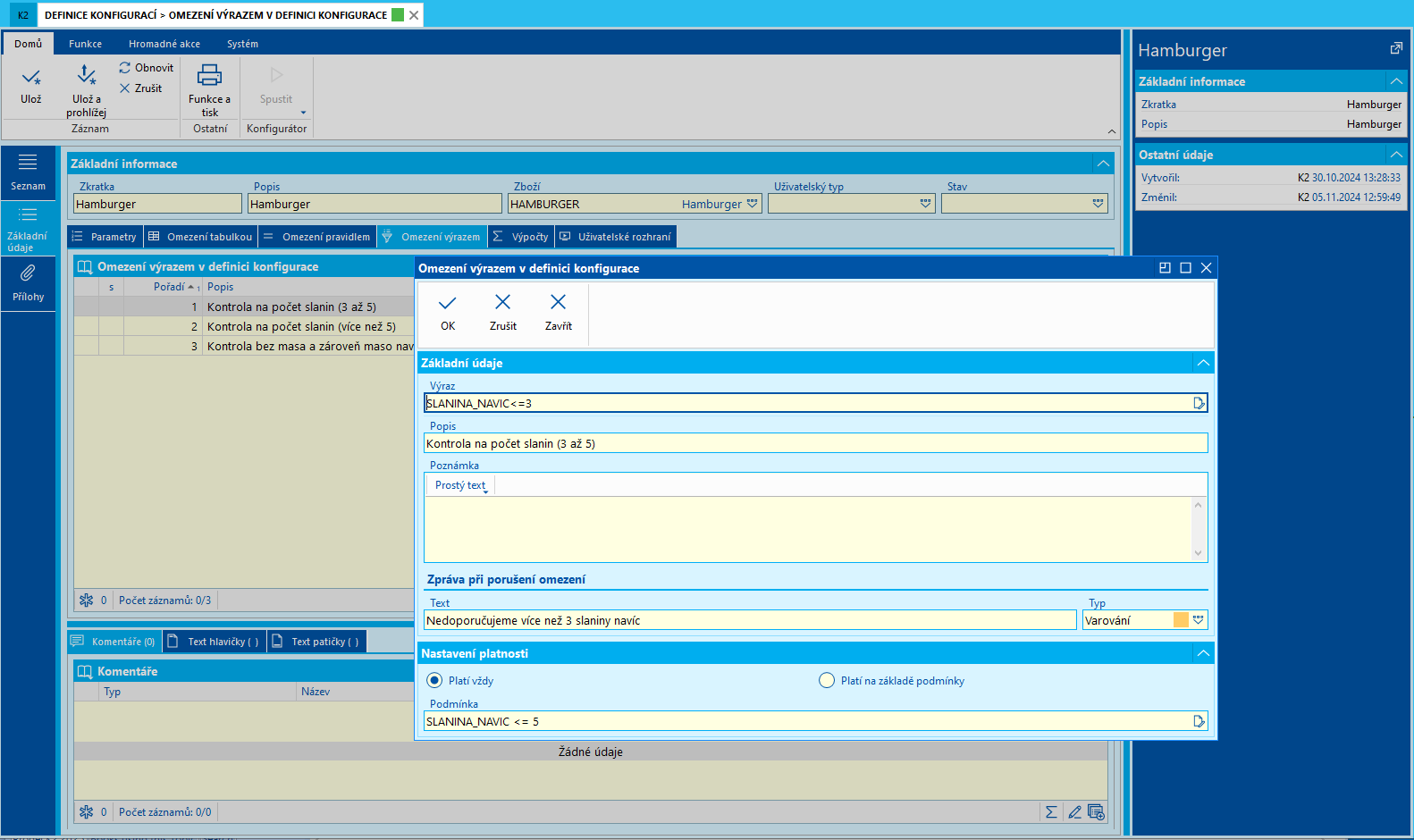This screenshot has height=840, width=1414.
Task: Open the Komentáře (0) tab
Action: 114,642
